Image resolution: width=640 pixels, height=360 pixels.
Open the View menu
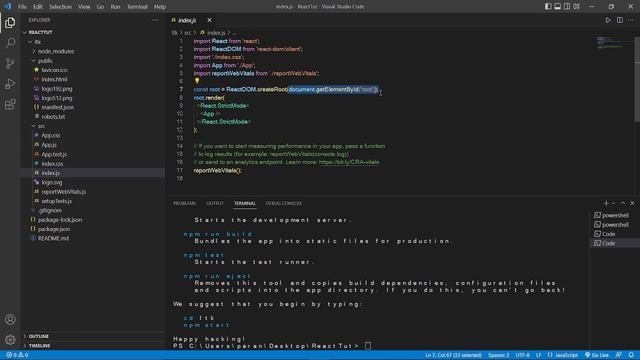point(84,7)
